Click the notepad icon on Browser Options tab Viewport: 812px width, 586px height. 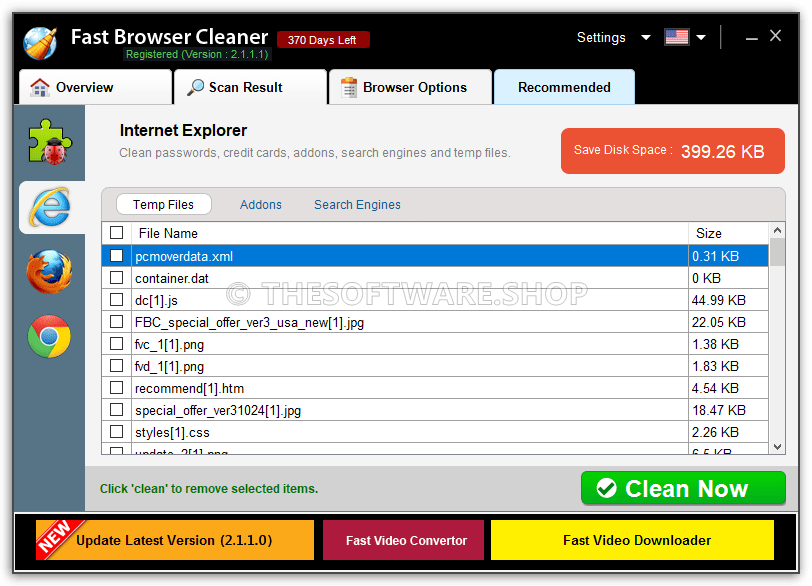pyautogui.click(x=349, y=87)
